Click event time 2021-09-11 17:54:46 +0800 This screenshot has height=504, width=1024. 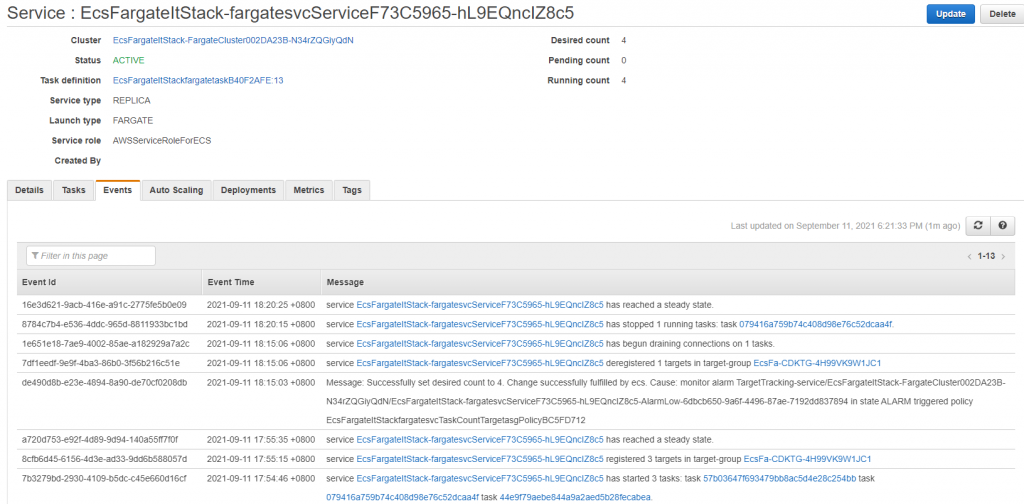pyautogui.click(x=261, y=479)
